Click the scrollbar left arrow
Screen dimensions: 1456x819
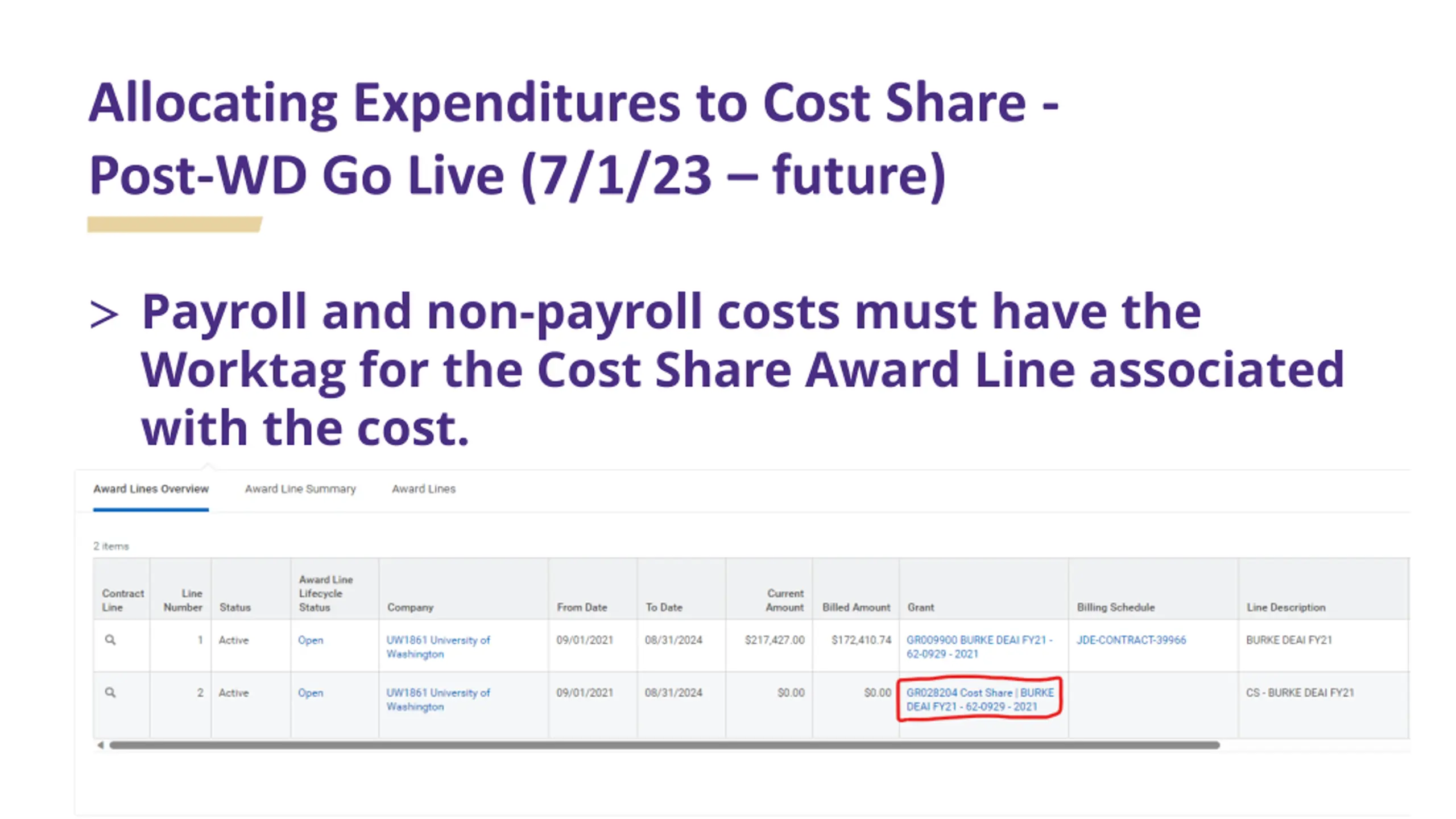tap(101, 745)
